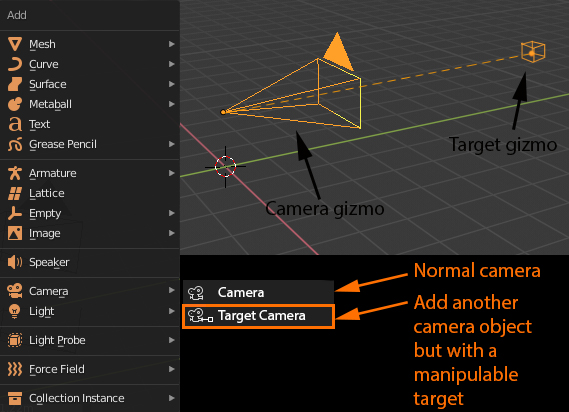Screen dimensions: 569x412
Task: Expand the Force Field submenu arrow
Action: tap(172, 369)
